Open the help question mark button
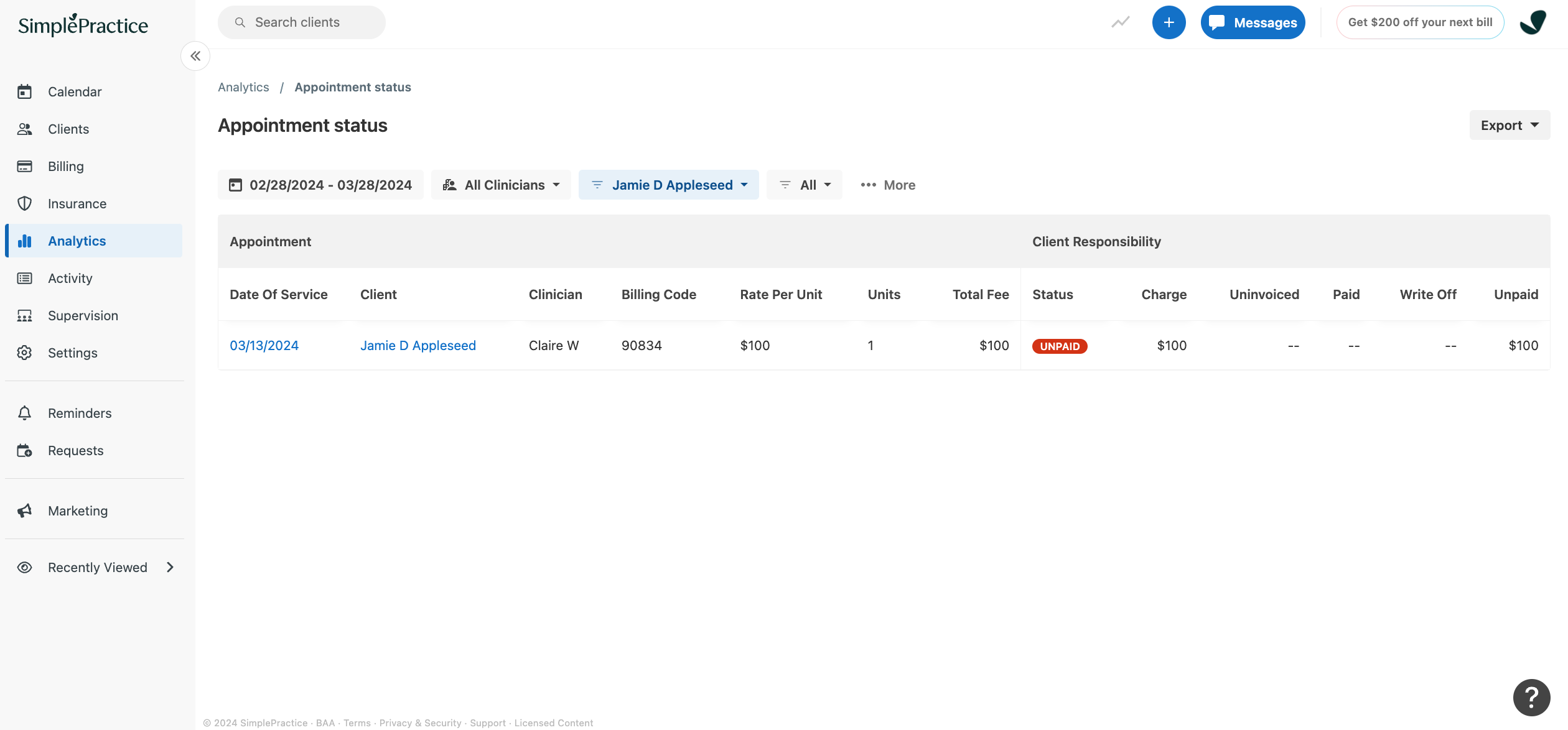The width and height of the screenshot is (1568, 730). [1531, 697]
